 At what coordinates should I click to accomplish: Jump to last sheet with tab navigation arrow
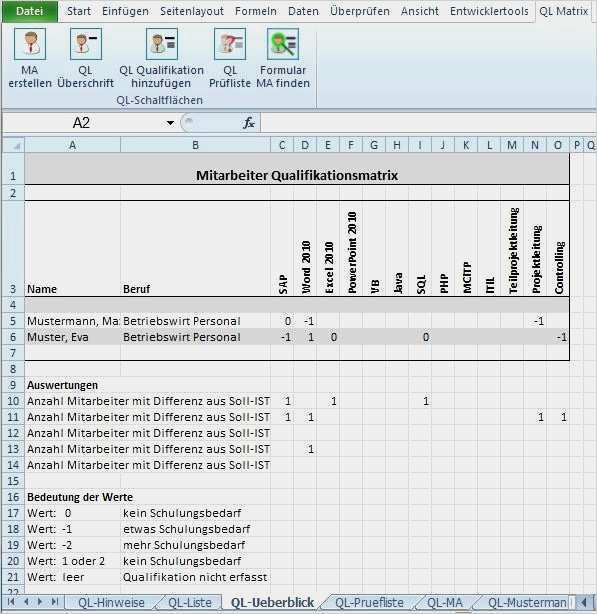click(x=55, y=601)
